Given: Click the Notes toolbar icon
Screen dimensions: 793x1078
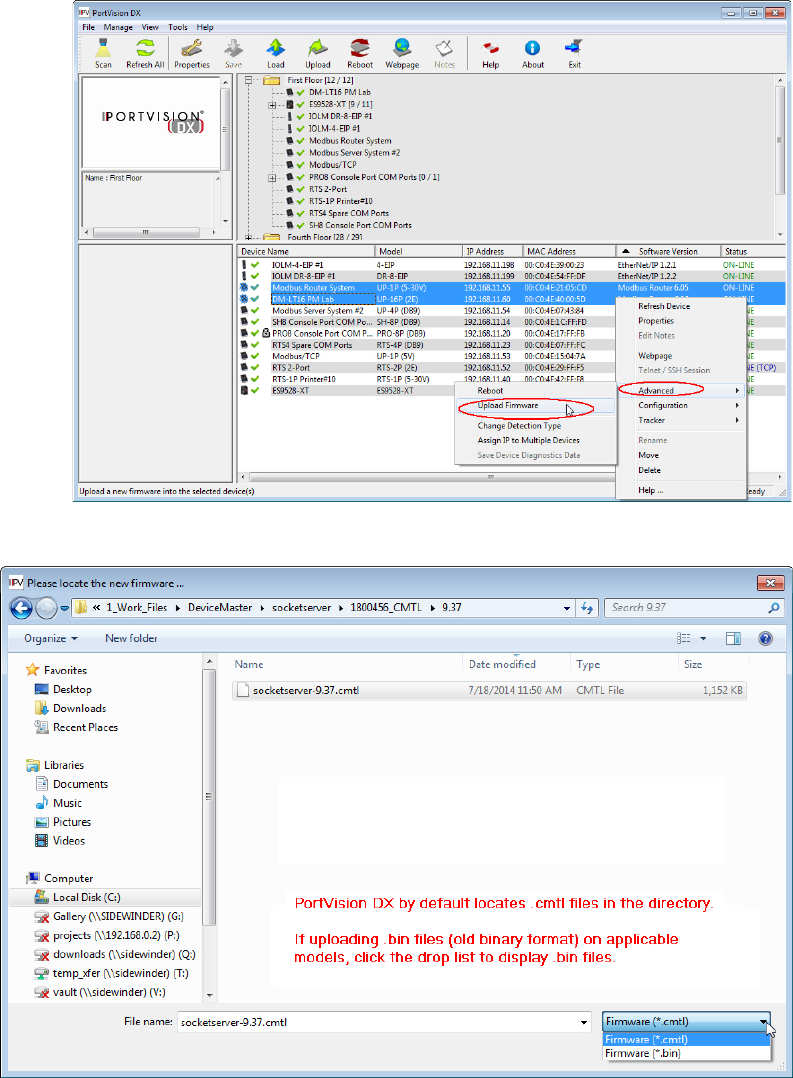Looking at the screenshot, I should [x=444, y=54].
